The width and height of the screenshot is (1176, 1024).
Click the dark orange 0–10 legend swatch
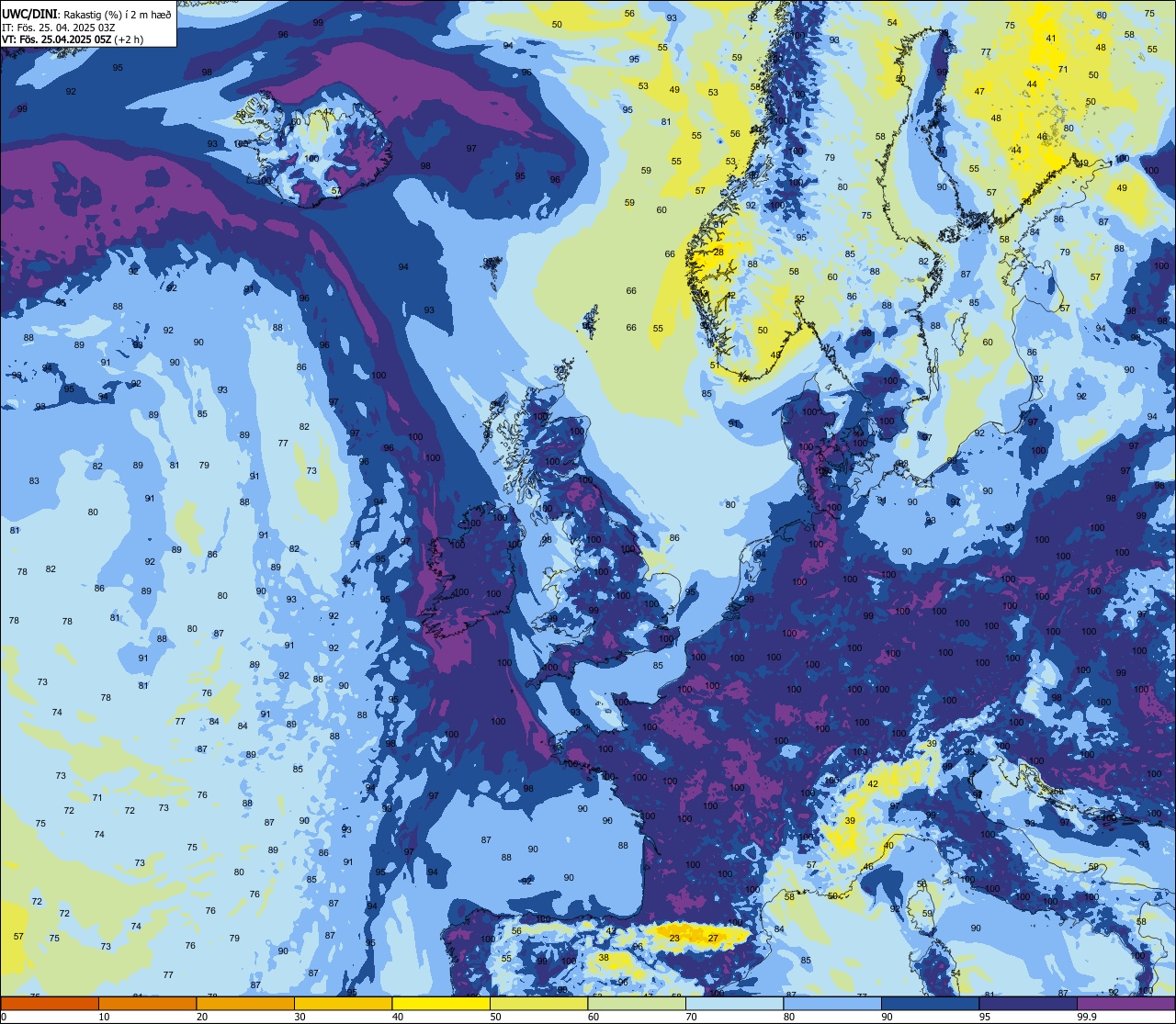[x=50, y=1003]
